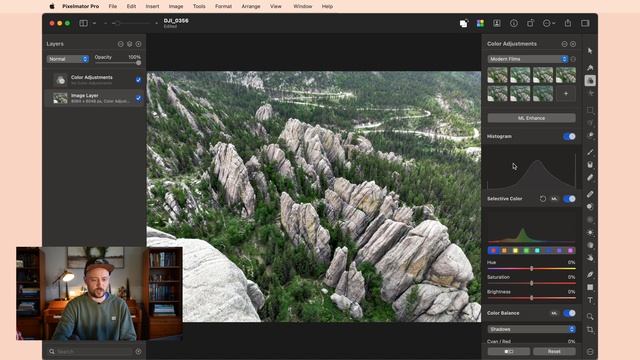Select the Style tool below the arrow
The image size is (640, 360).
(590, 67)
